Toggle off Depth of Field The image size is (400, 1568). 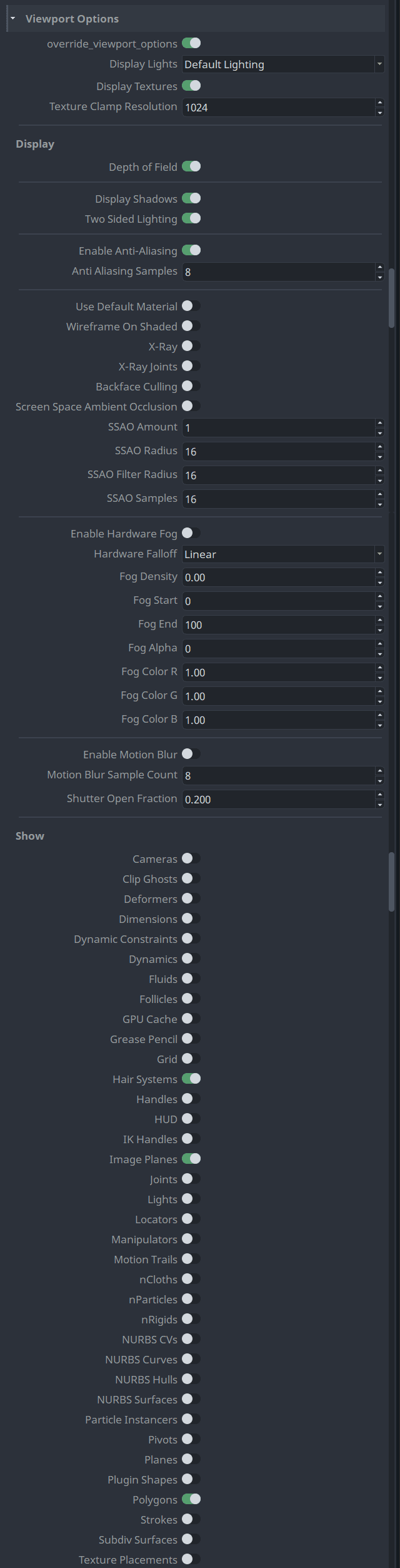(191, 166)
